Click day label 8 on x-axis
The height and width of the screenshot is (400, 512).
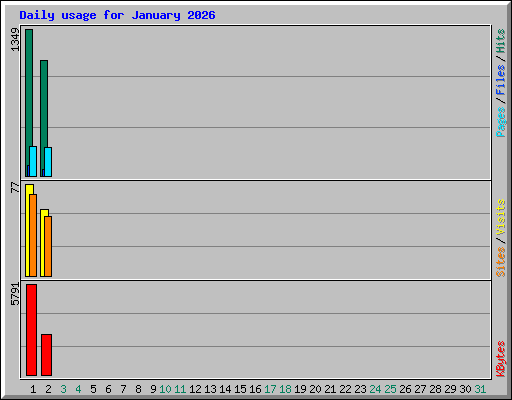tap(138, 389)
